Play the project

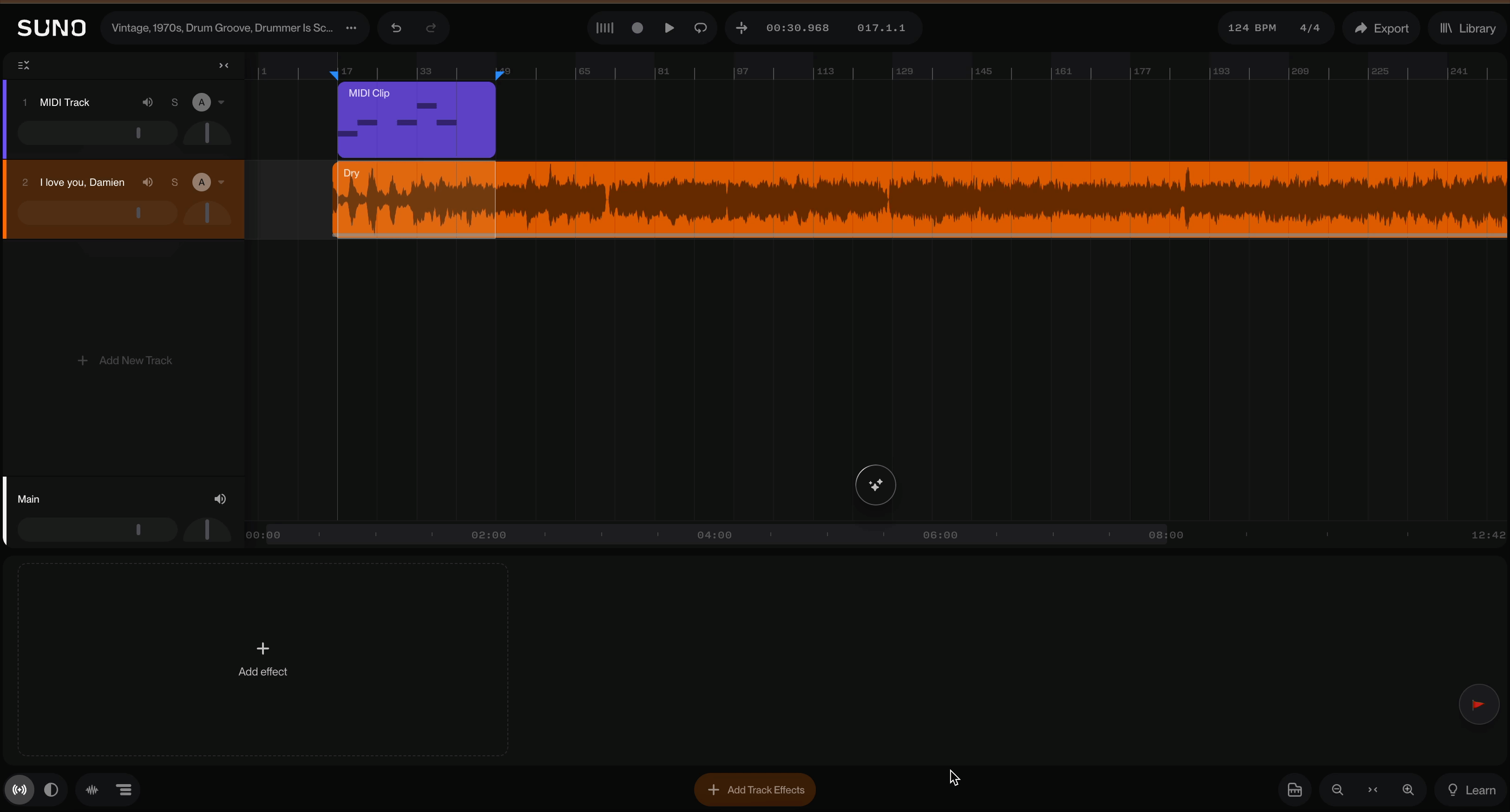(x=669, y=27)
